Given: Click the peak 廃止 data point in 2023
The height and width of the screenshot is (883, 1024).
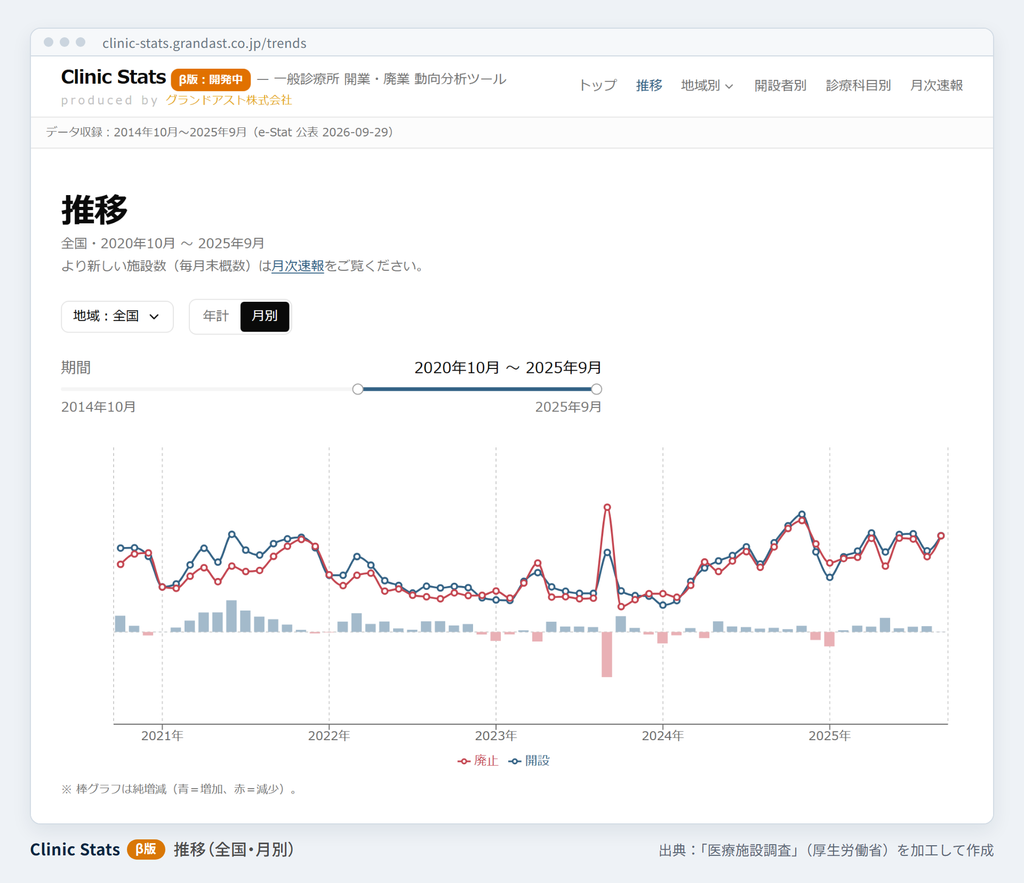Looking at the screenshot, I should (607, 507).
